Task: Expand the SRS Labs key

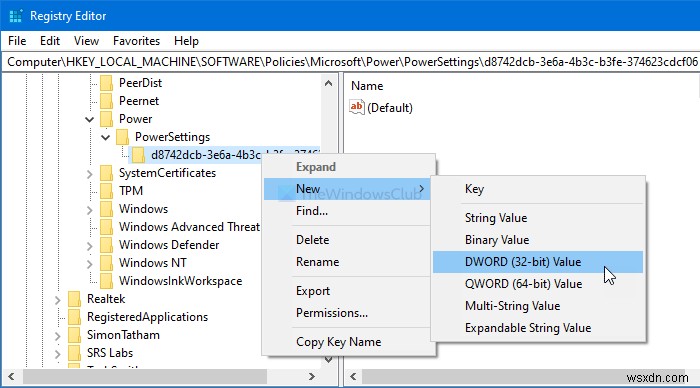Action: point(58,354)
